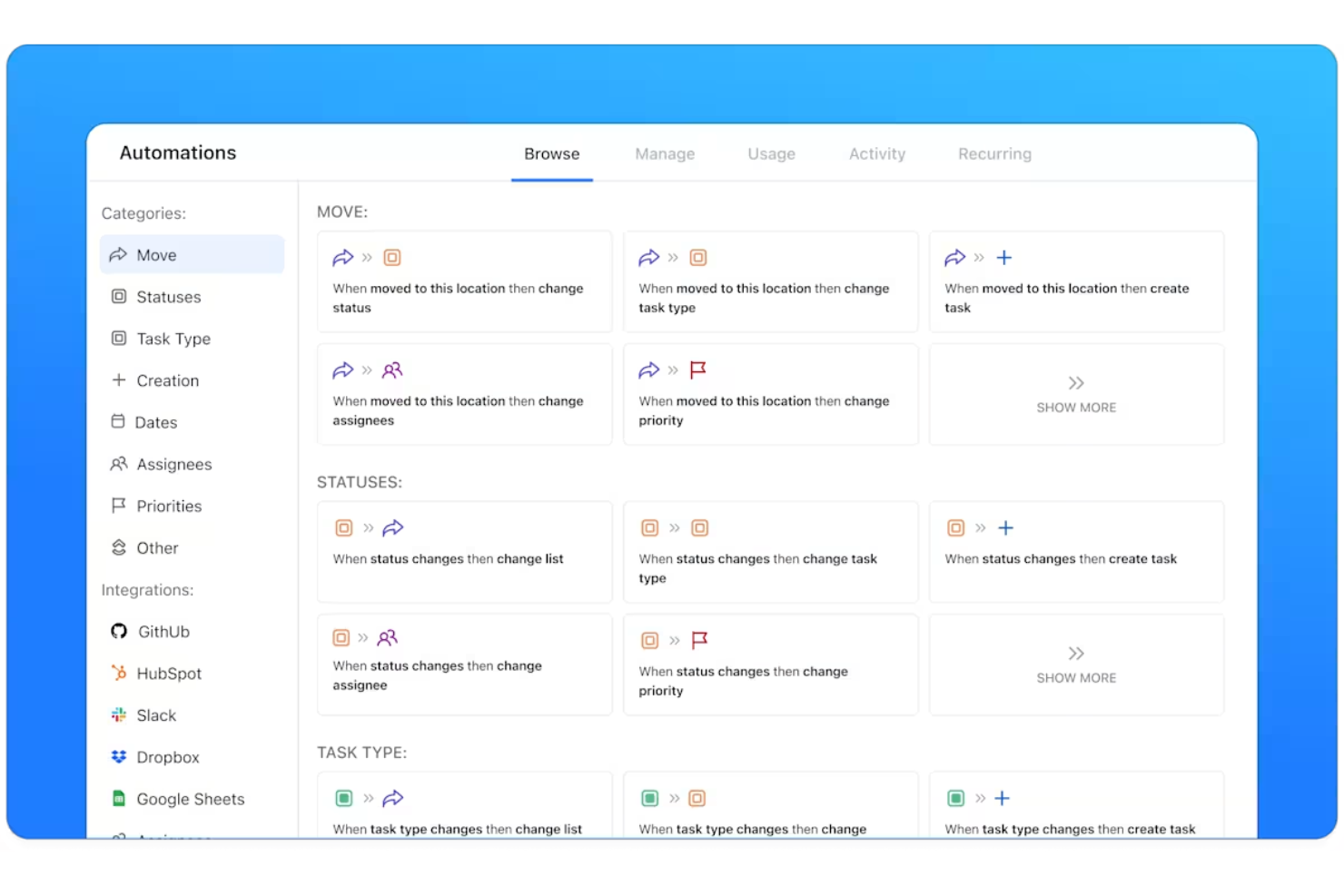Image resolution: width=1344 pixels, height=896 pixels.
Task: Open the Recurring tab
Action: (x=993, y=153)
